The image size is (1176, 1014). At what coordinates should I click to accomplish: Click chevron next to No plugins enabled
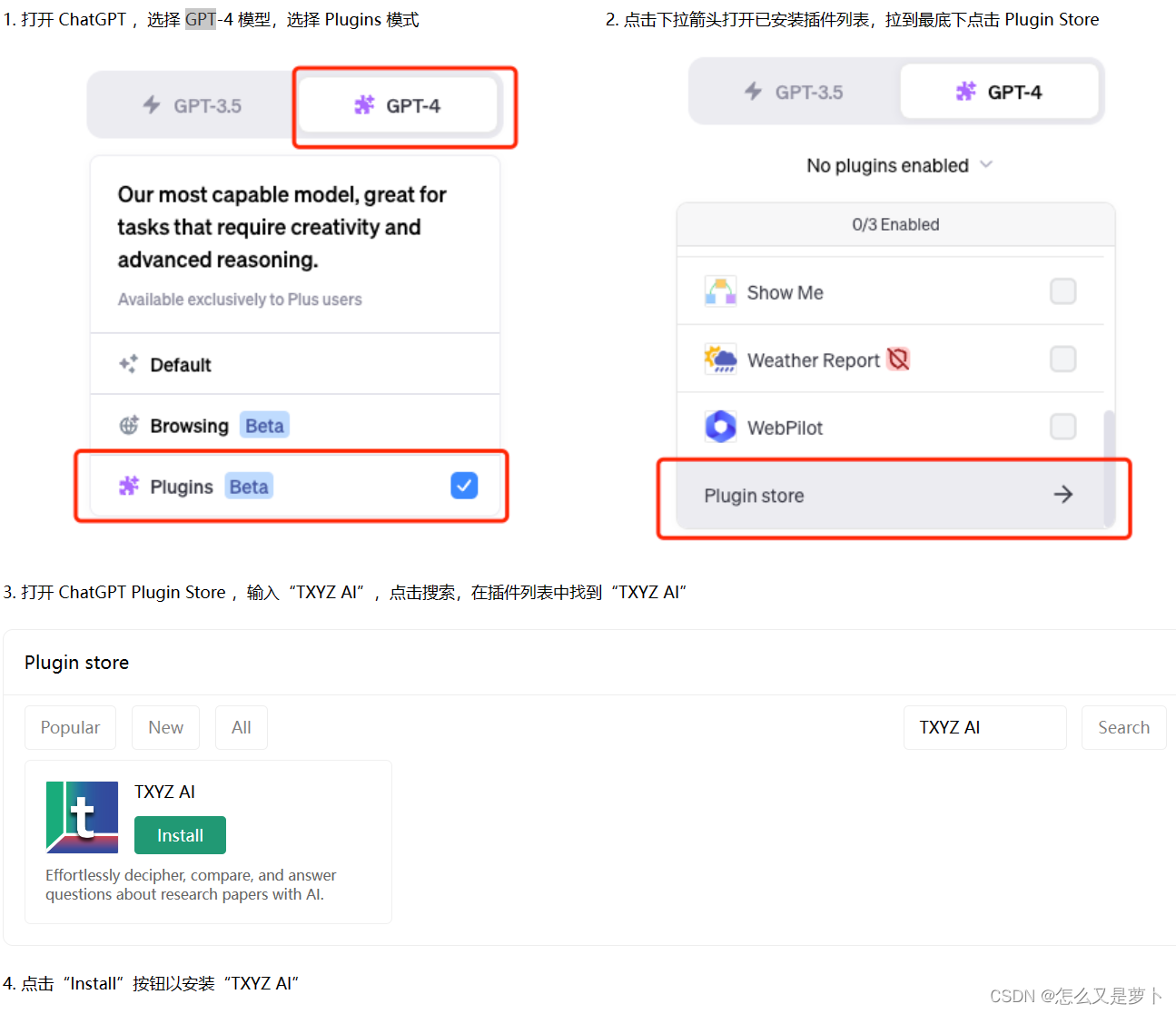(986, 165)
